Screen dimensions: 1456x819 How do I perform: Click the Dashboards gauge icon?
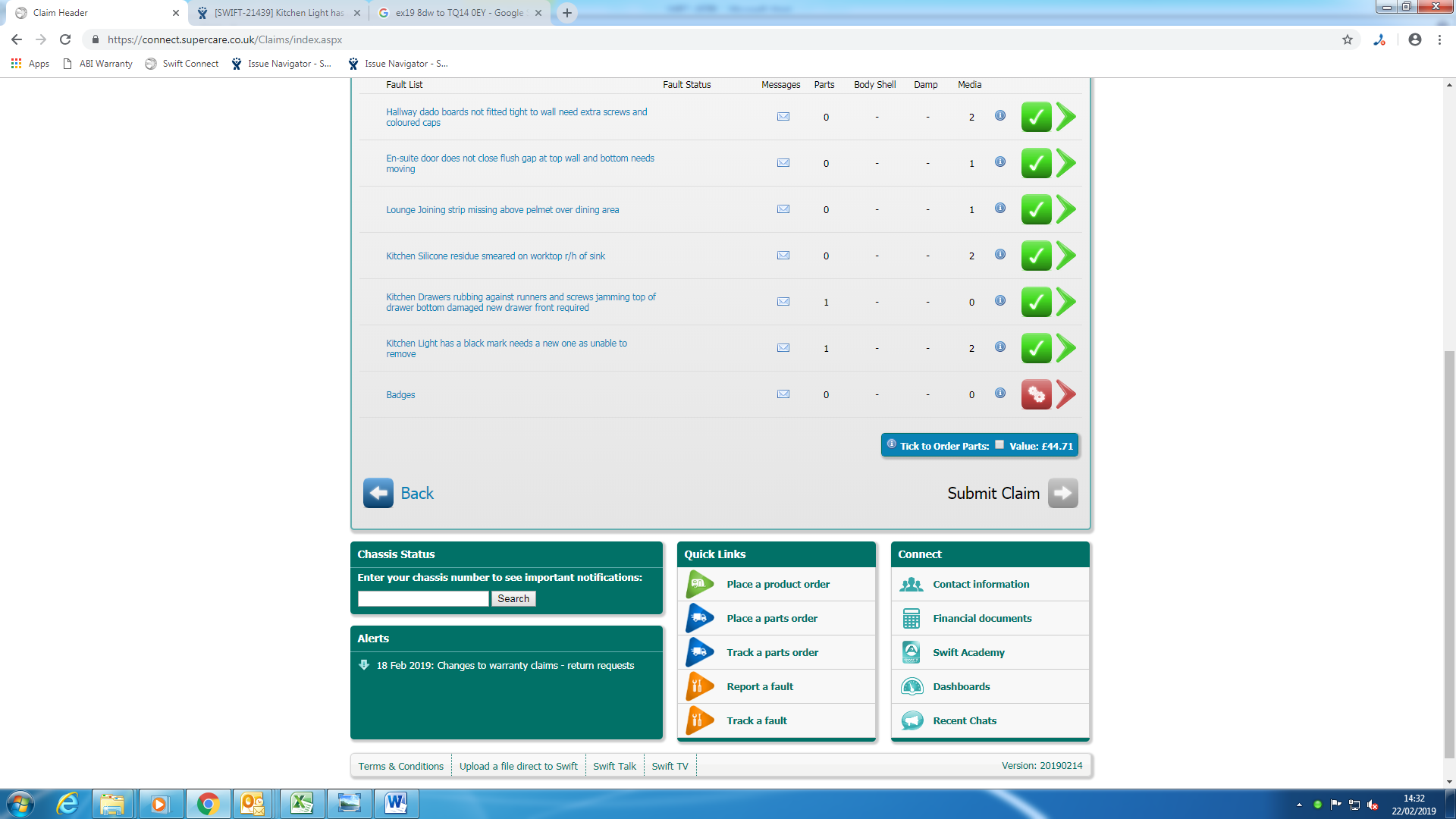click(x=912, y=687)
